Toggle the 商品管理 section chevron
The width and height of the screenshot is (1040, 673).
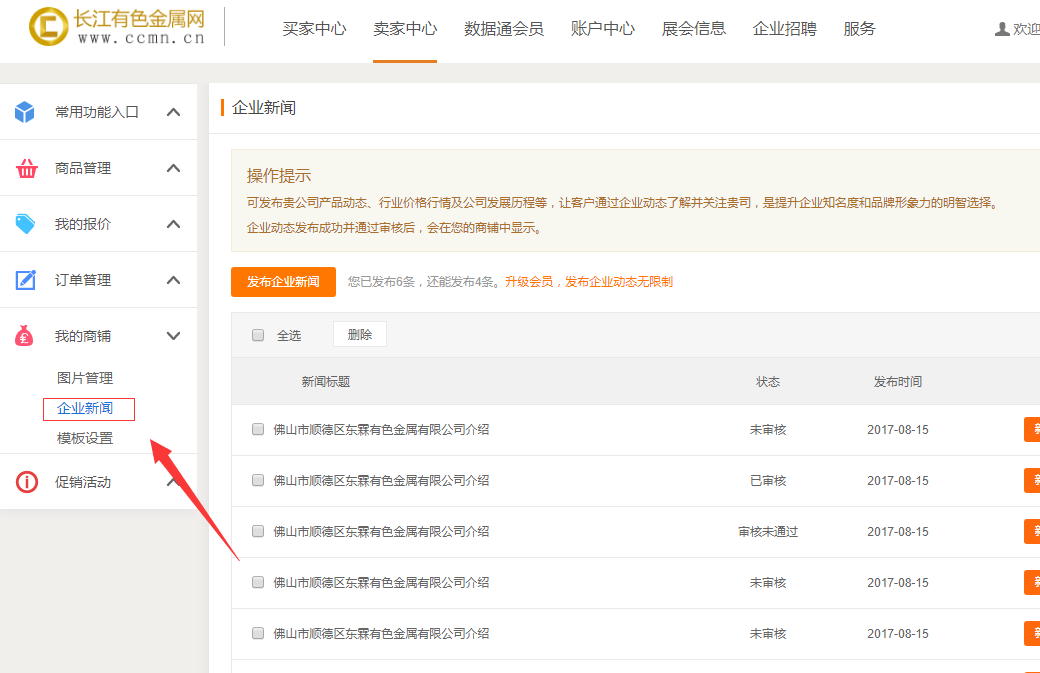tap(173, 168)
